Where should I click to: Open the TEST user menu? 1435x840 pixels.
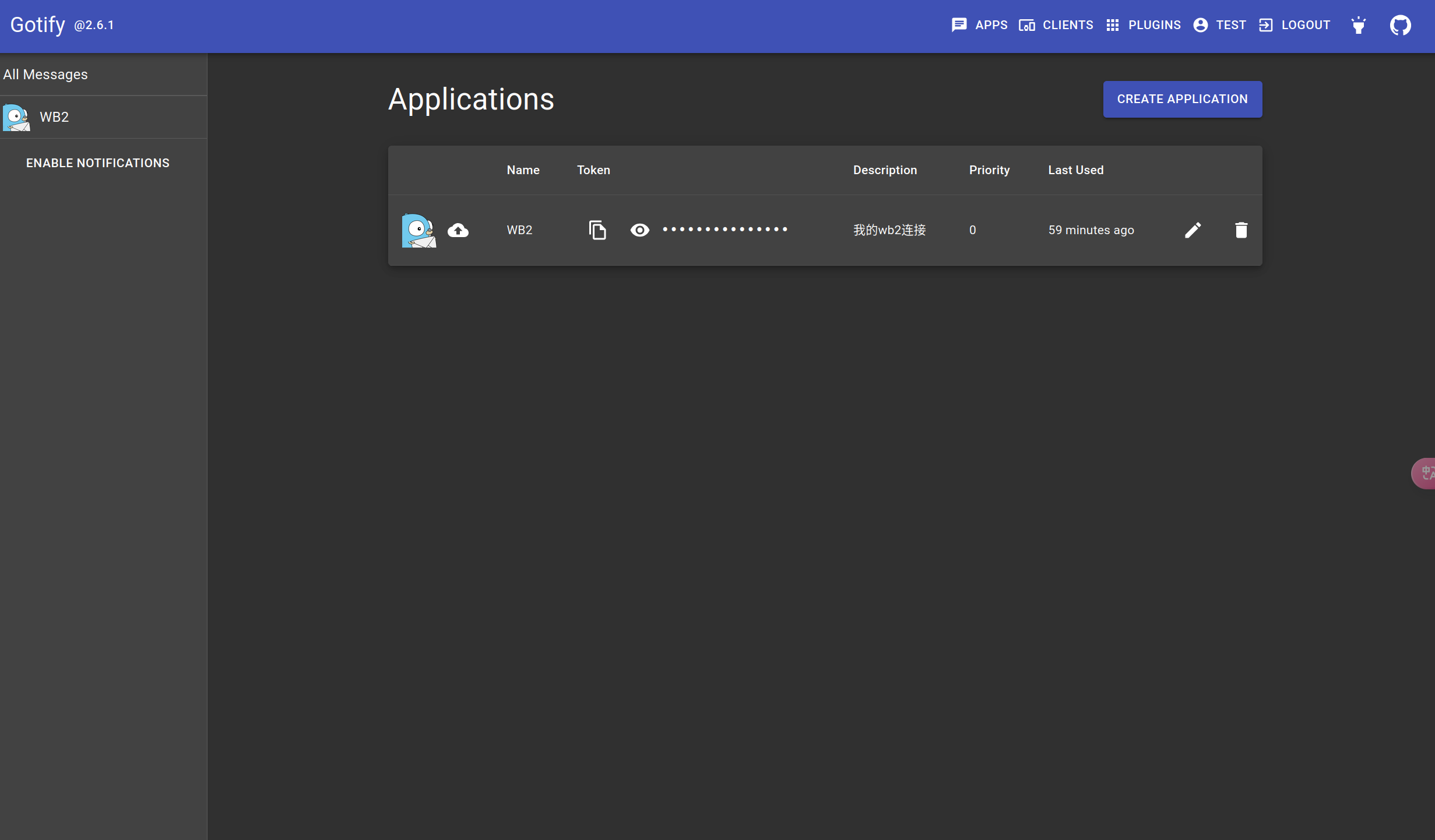pos(1219,25)
